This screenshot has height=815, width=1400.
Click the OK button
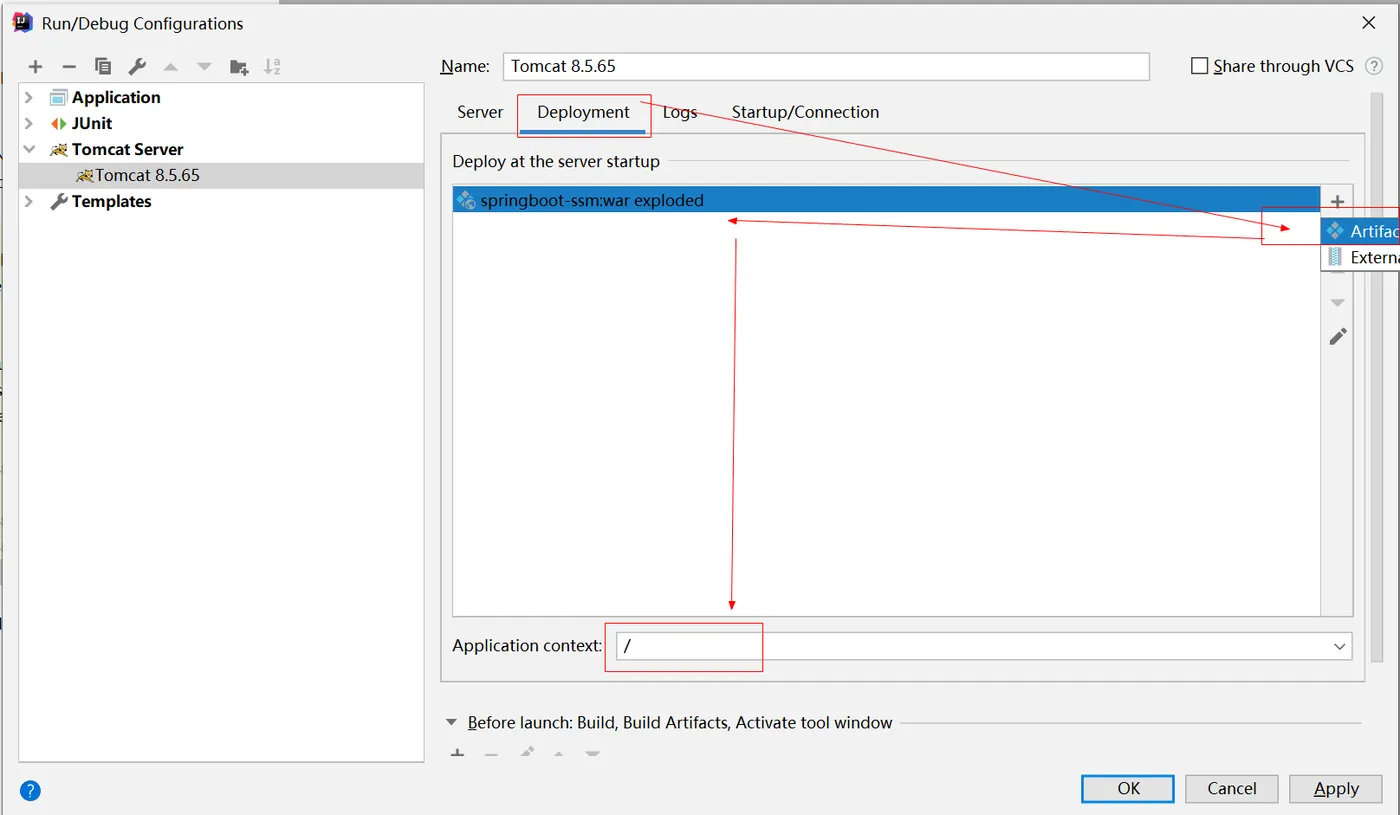[x=1128, y=788]
